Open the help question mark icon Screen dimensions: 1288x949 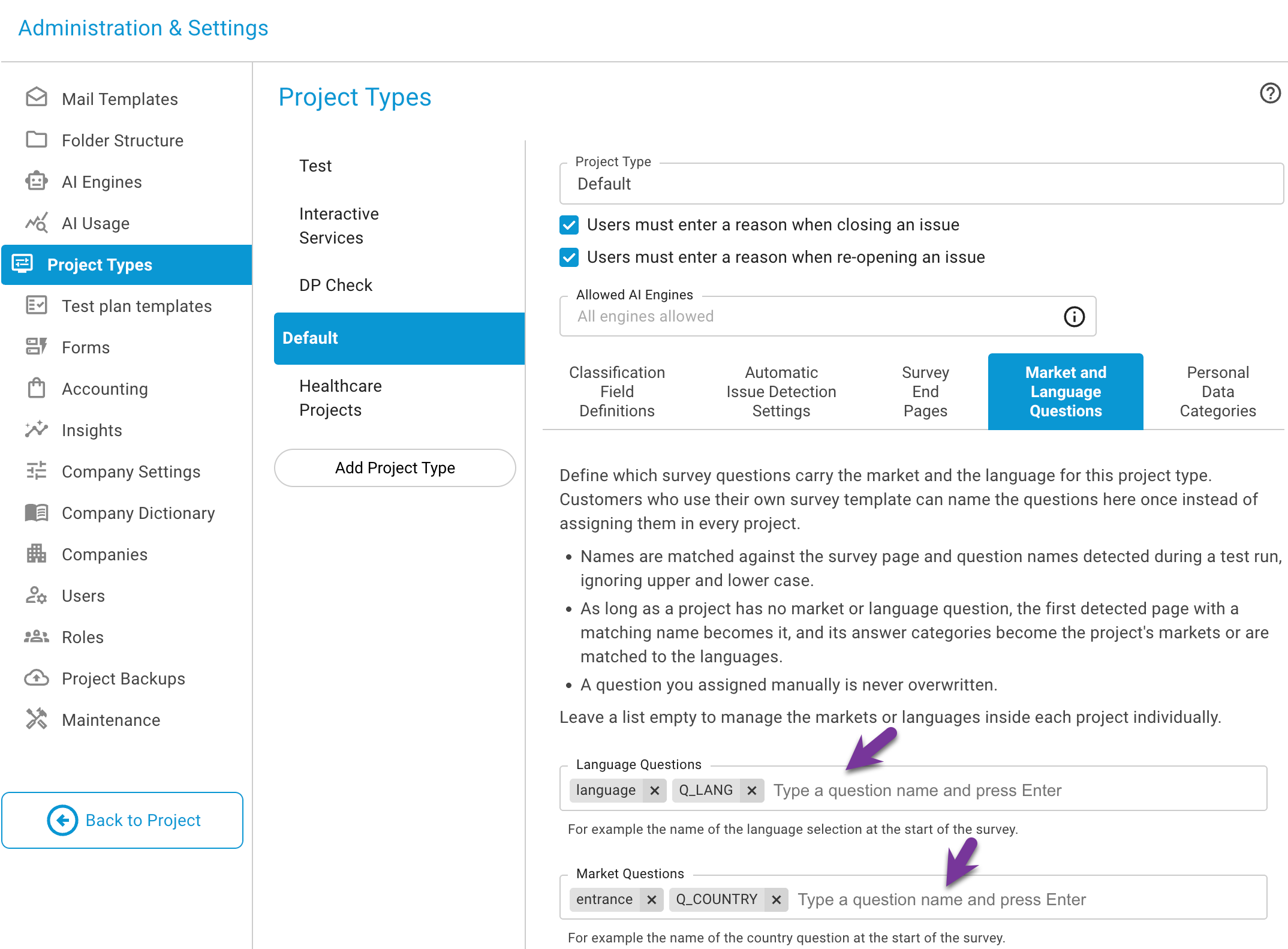click(x=1270, y=94)
